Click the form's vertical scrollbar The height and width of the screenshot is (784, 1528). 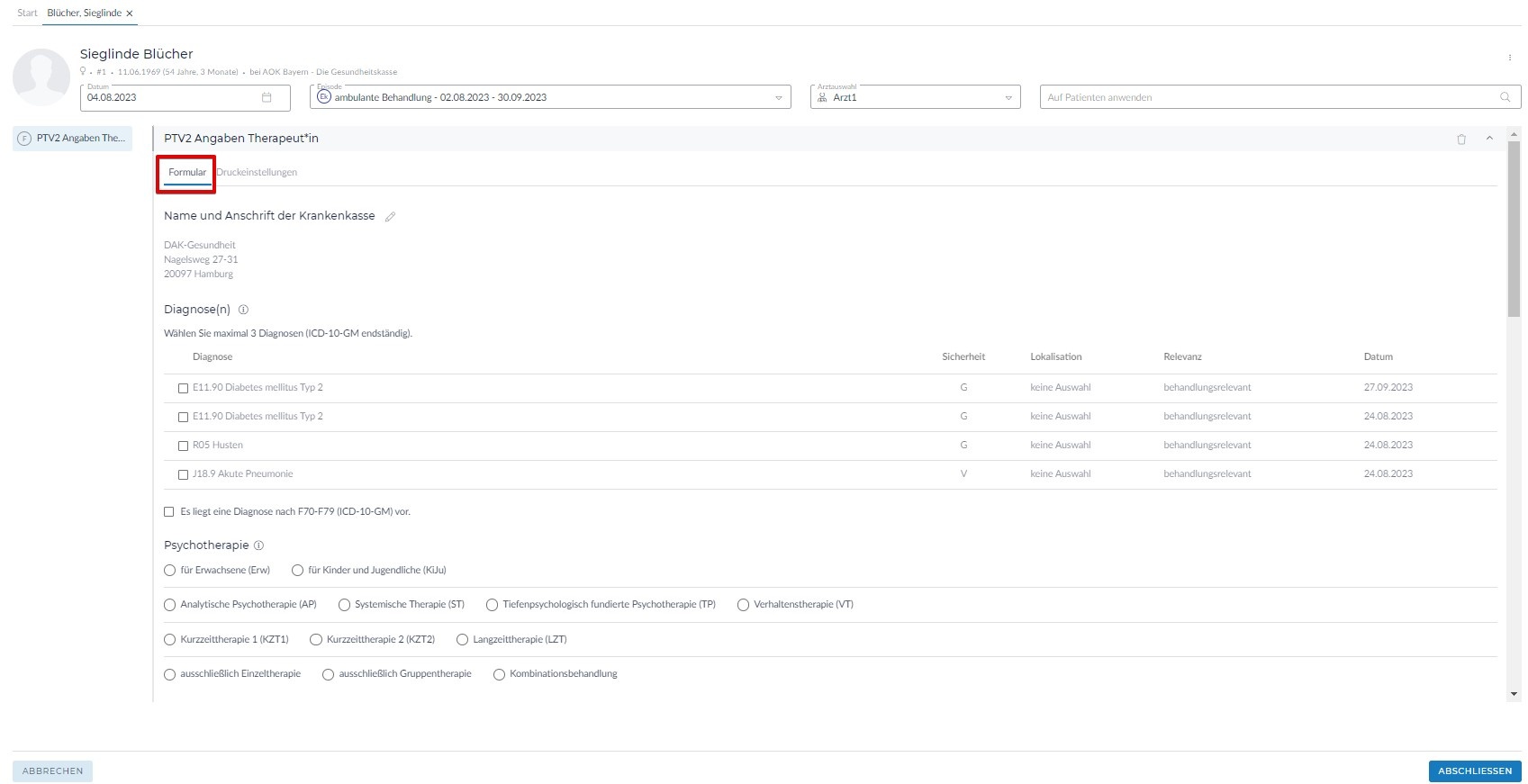(x=1514, y=230)
